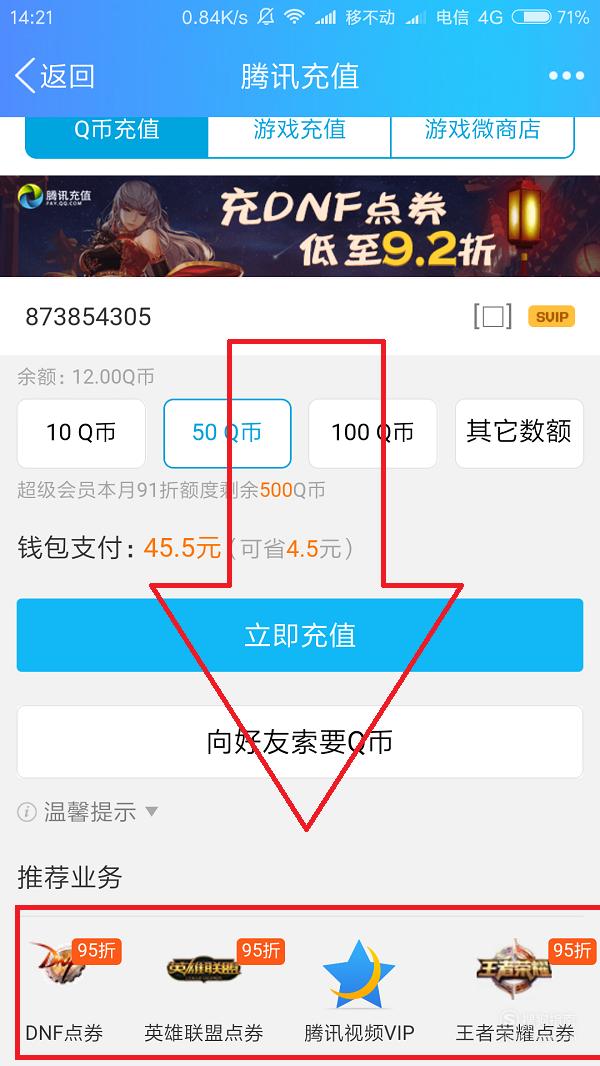This screenshot has width=600, height=1066.
Task: Choose 其它数额 custom amount
Action: [519, 433]
